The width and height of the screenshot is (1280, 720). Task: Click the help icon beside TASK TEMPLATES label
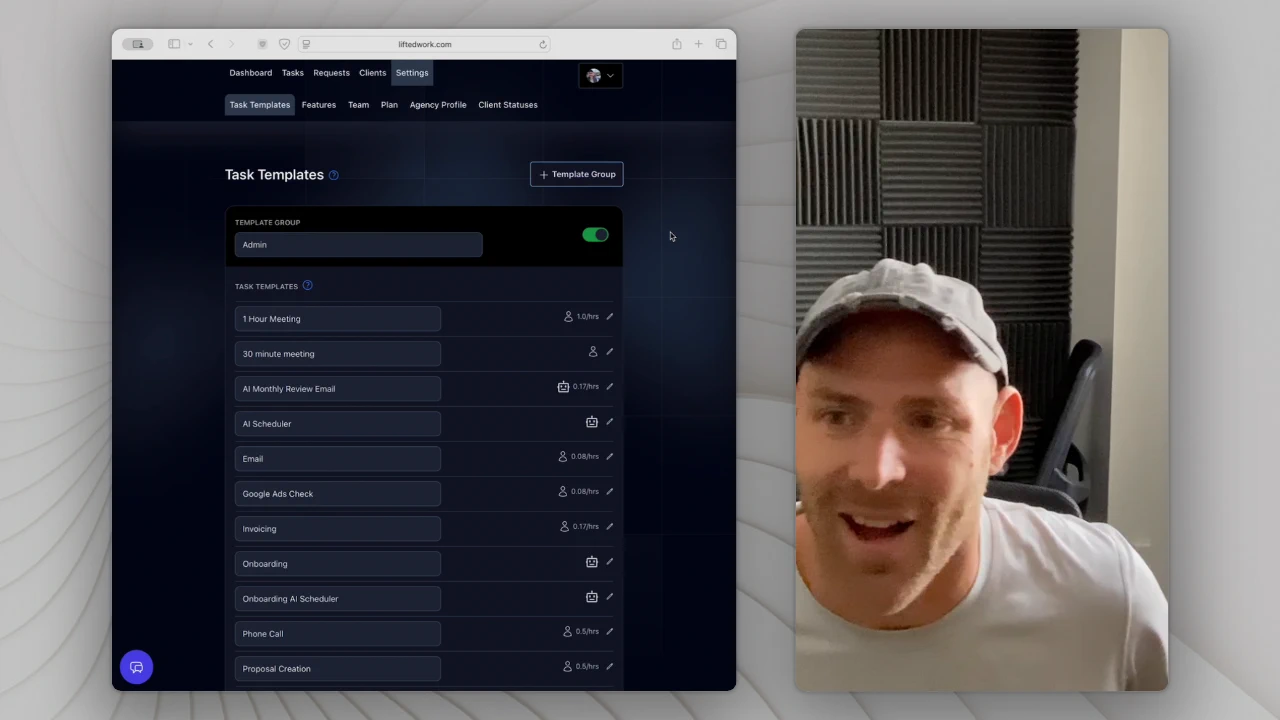point(308,286)
